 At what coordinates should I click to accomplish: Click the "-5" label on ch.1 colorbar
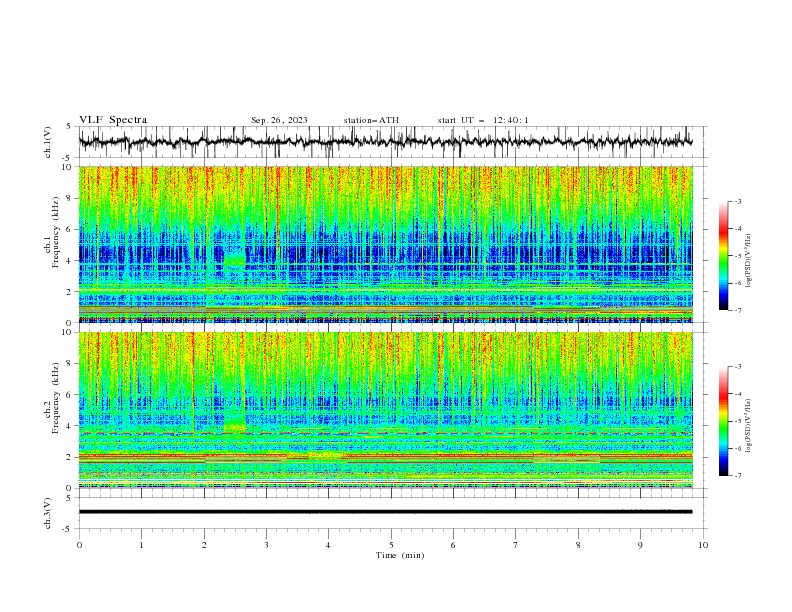738,256
